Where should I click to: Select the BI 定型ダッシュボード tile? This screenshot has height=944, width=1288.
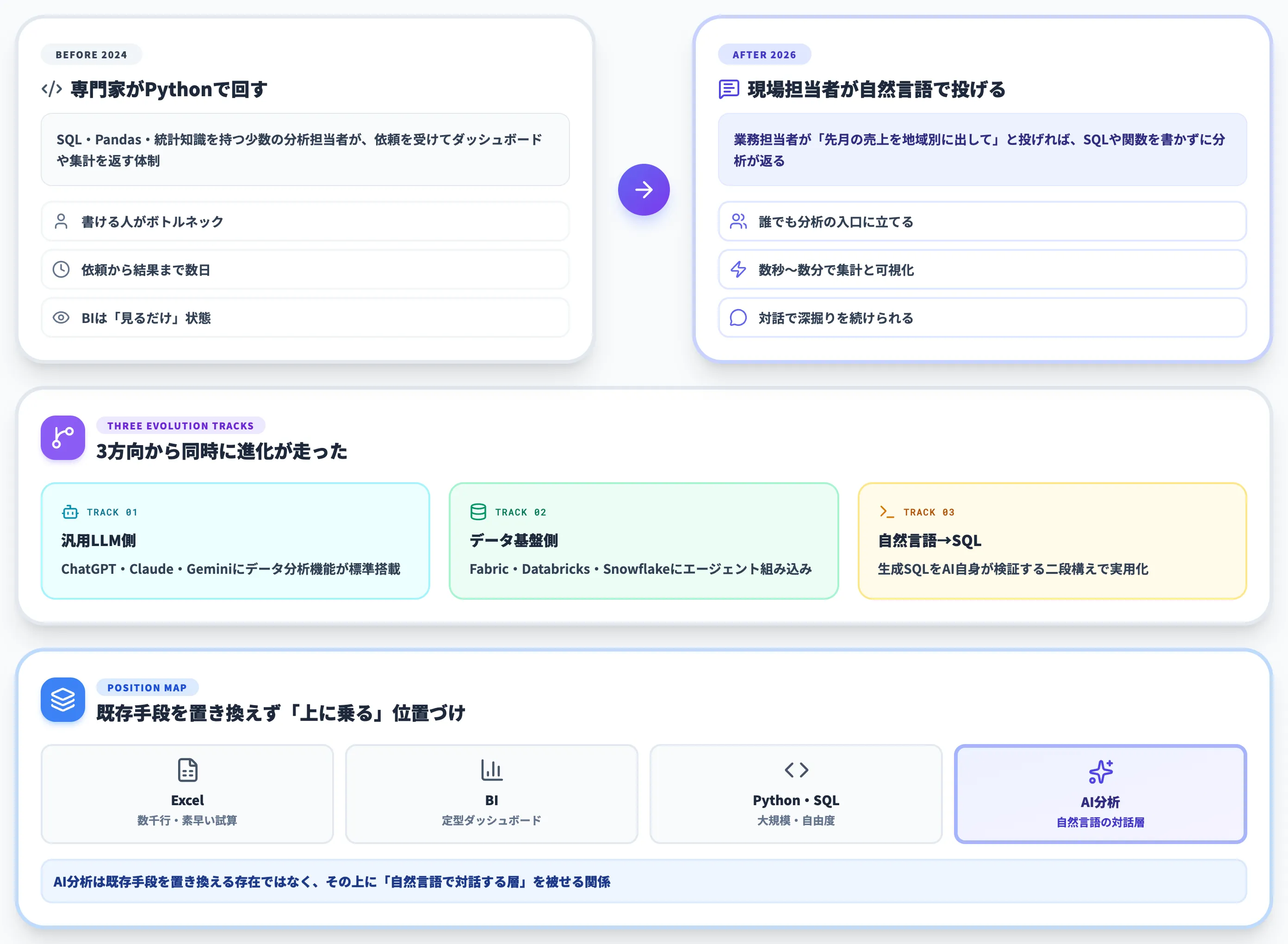click(492, 794)
